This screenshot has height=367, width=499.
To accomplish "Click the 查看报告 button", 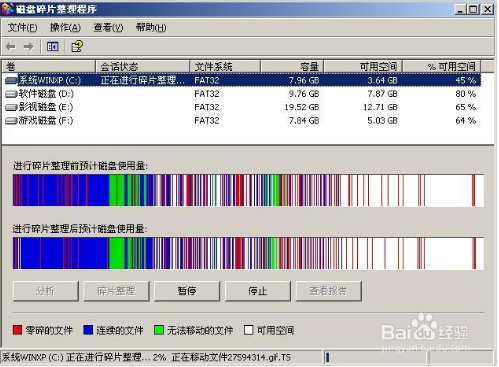I will [x=328, y=291].
